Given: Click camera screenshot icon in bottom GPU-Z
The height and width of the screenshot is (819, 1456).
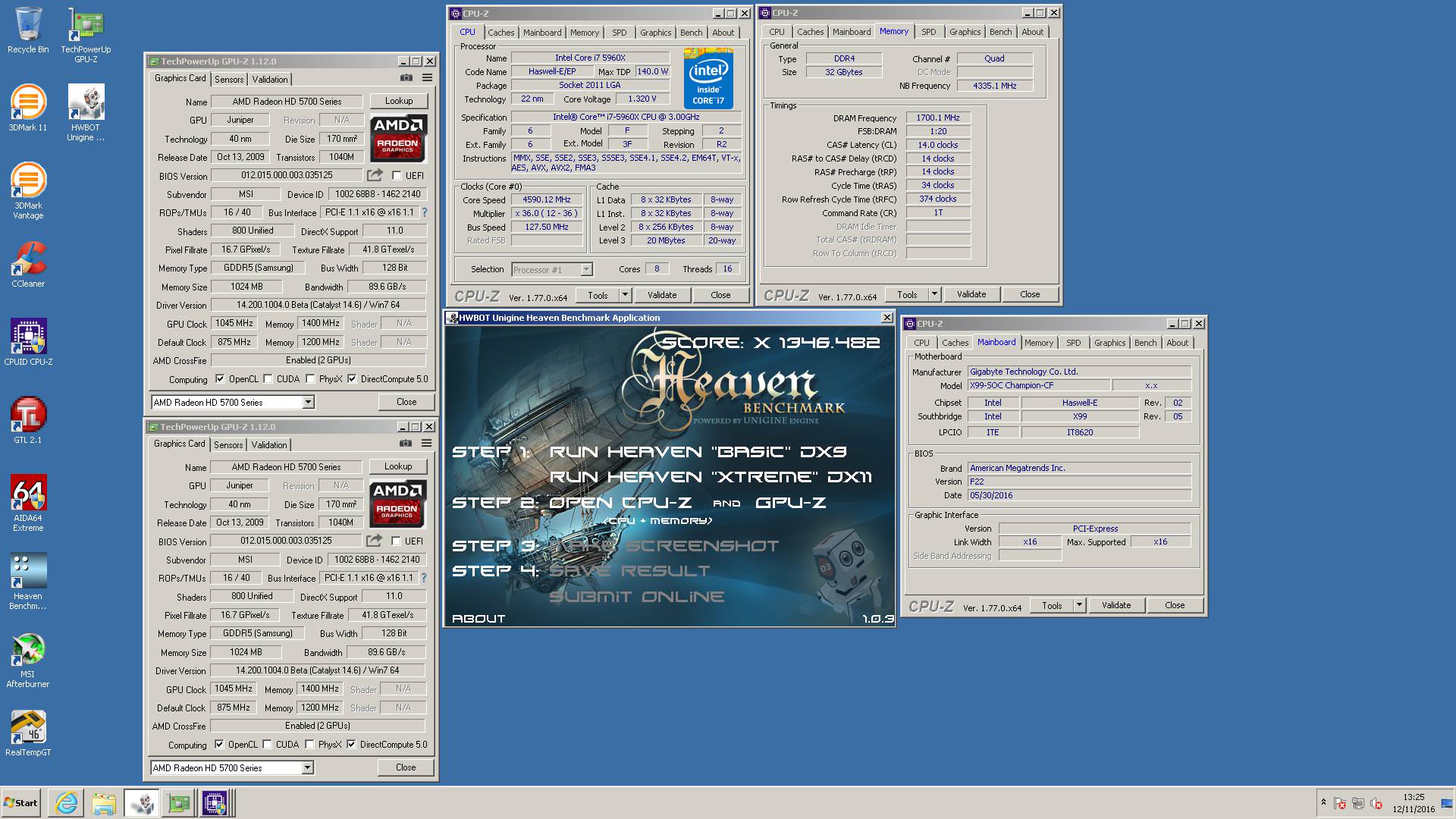Looking at the screenshot, I should pyautogui.click(x=406, y=444).
